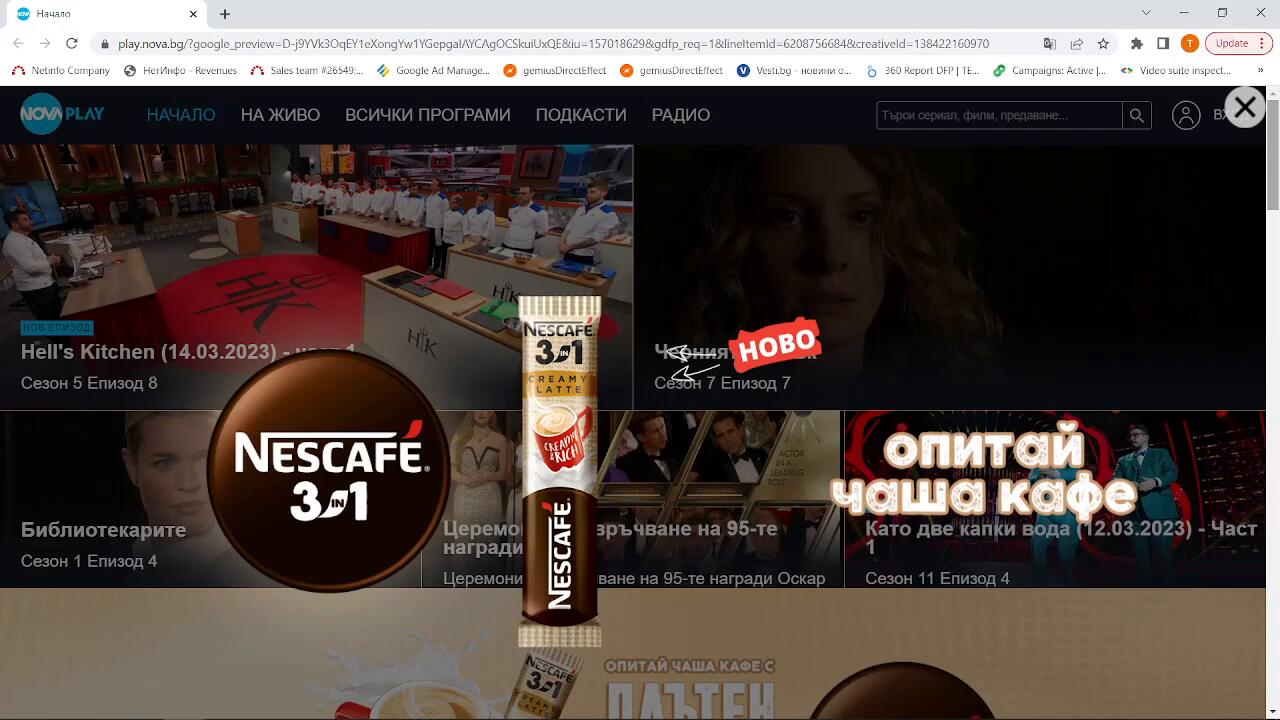Close the Nescafé ad overlay
The image size is (1280, 720).
click(1244, 107)
